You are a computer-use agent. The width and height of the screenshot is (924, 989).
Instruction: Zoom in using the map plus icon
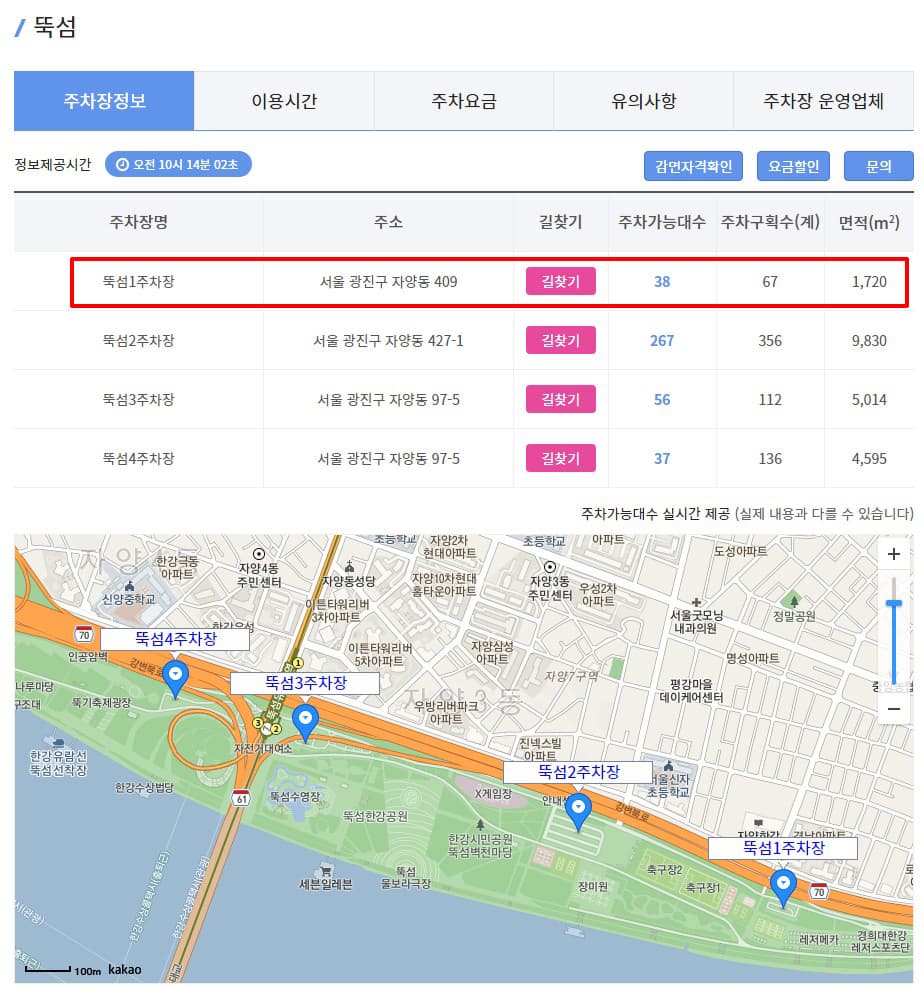click(894, 553)
